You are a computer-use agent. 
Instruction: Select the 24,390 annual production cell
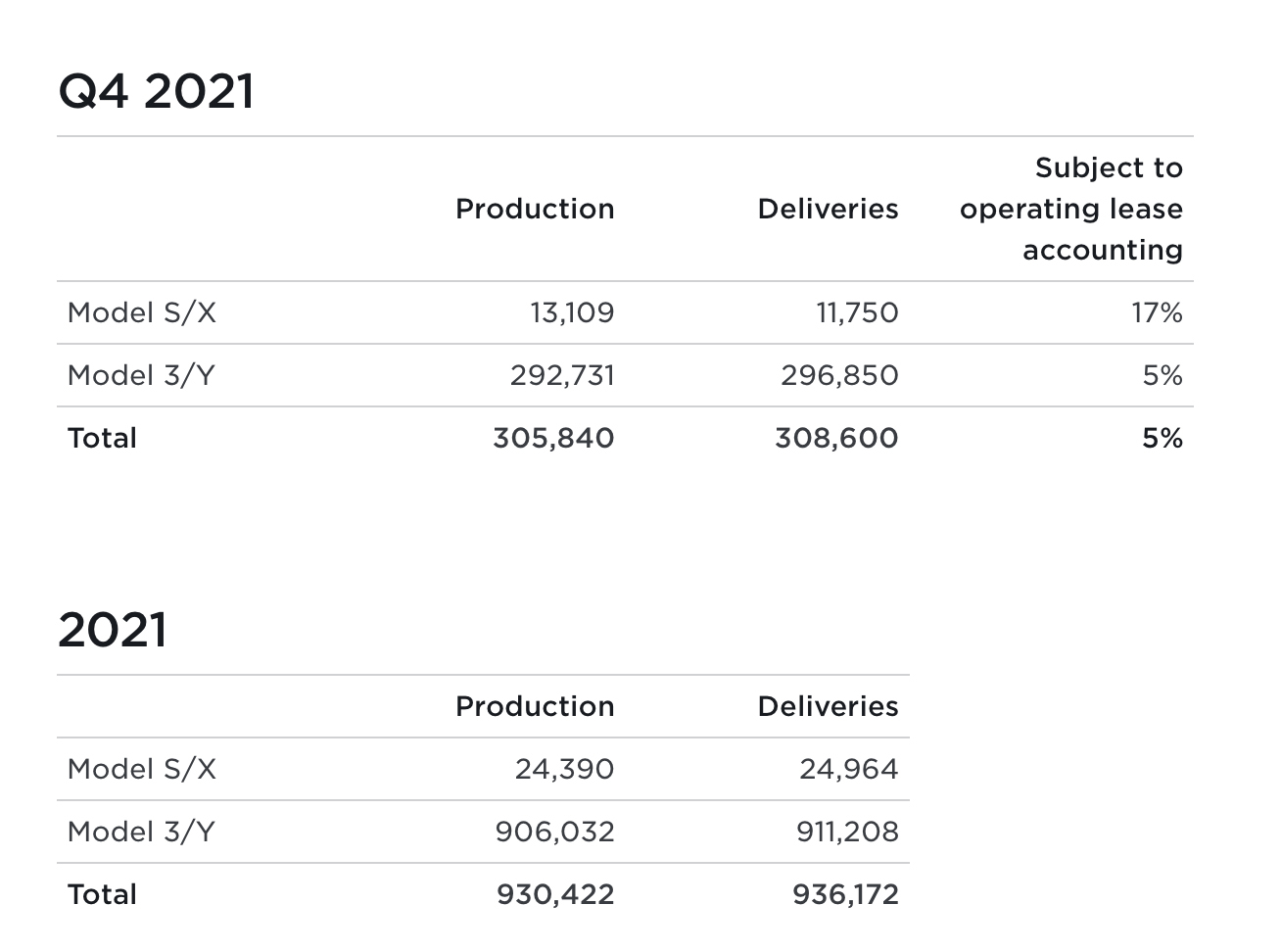pyautogui.click(x=564, y=769)
